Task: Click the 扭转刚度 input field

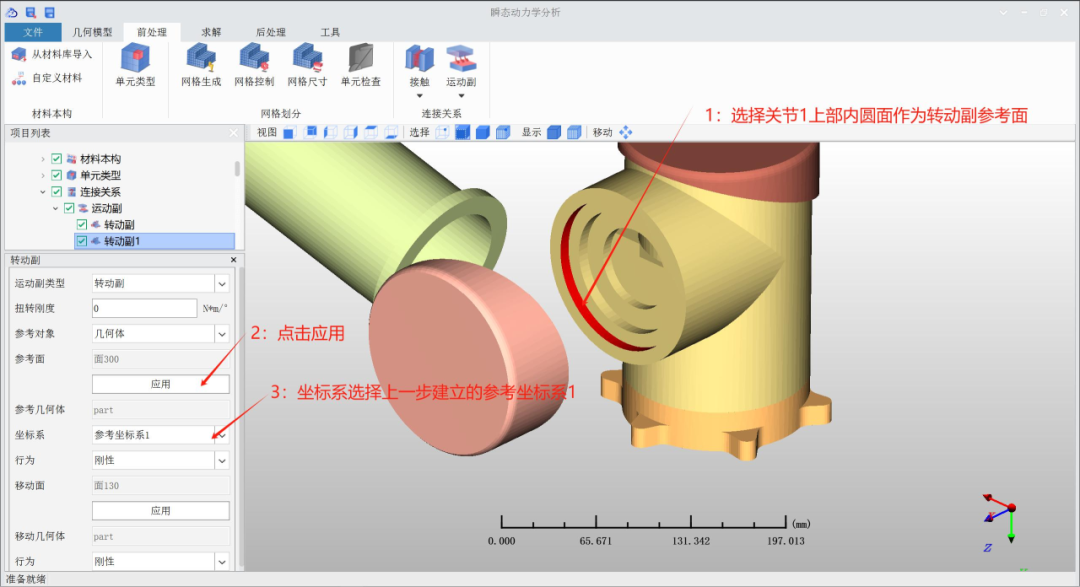Action: 145,309
